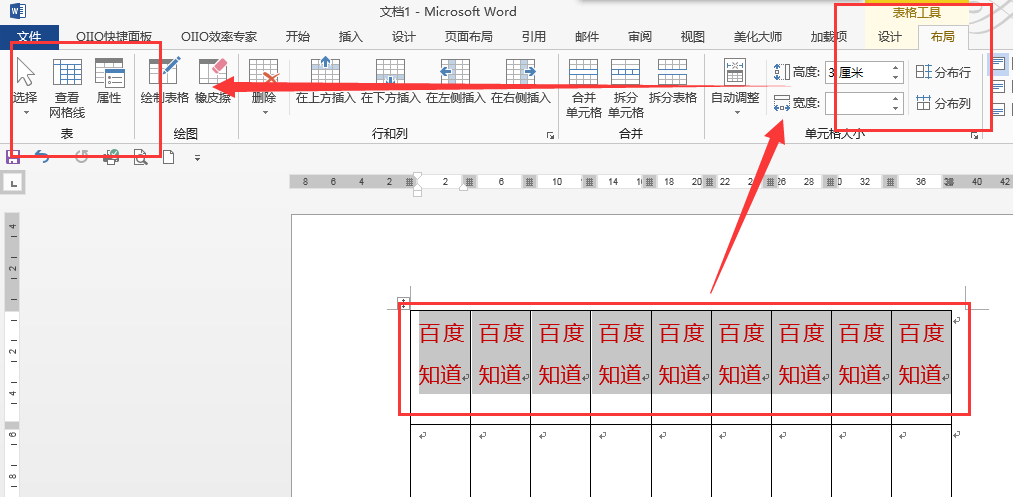Open the 选择 dropdown arrow
The height and width of the screenshot is (497, 1013).
click(26, 112)
